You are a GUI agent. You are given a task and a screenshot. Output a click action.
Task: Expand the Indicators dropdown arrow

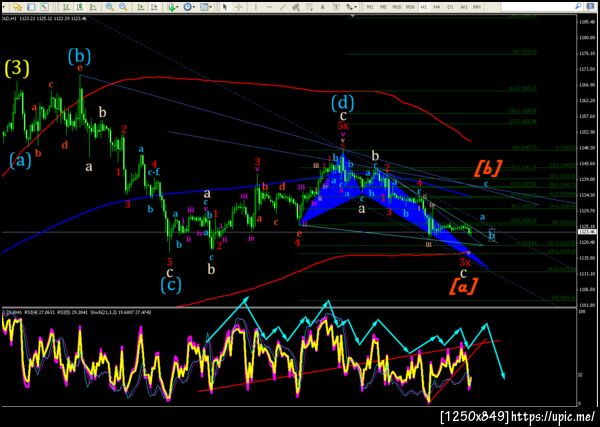[178, 7]
